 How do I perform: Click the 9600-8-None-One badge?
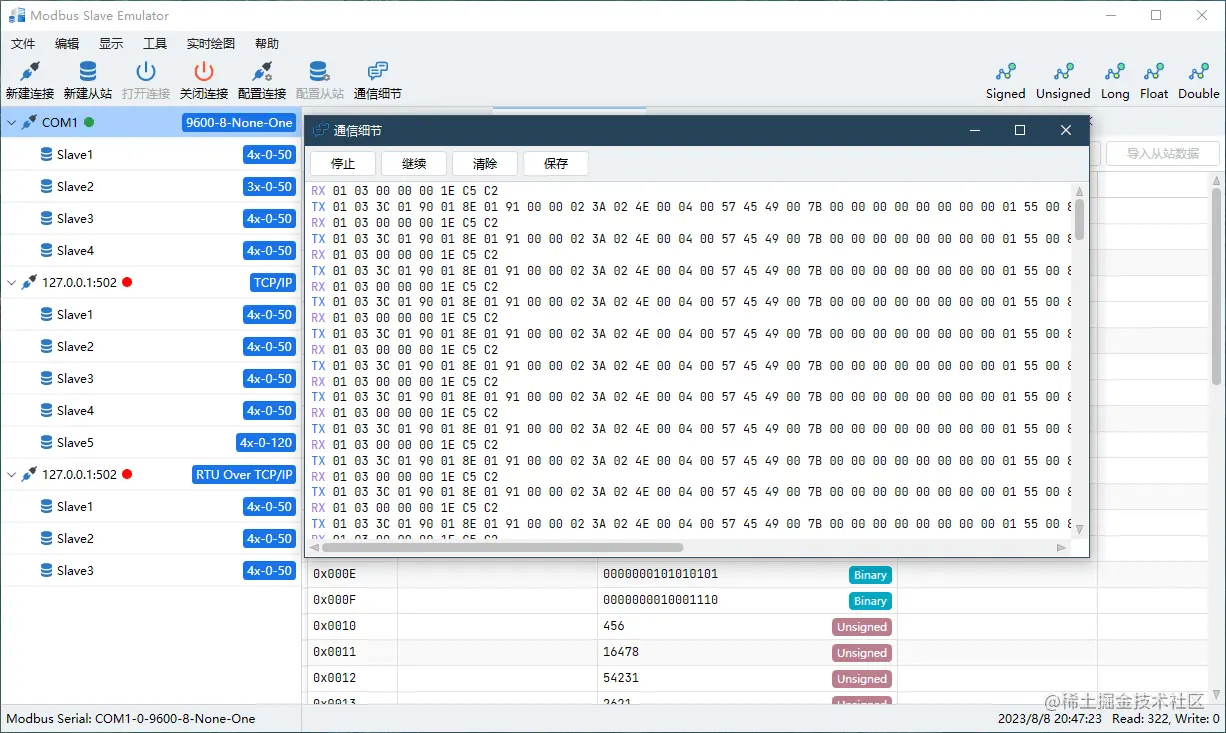pos(239,122)
